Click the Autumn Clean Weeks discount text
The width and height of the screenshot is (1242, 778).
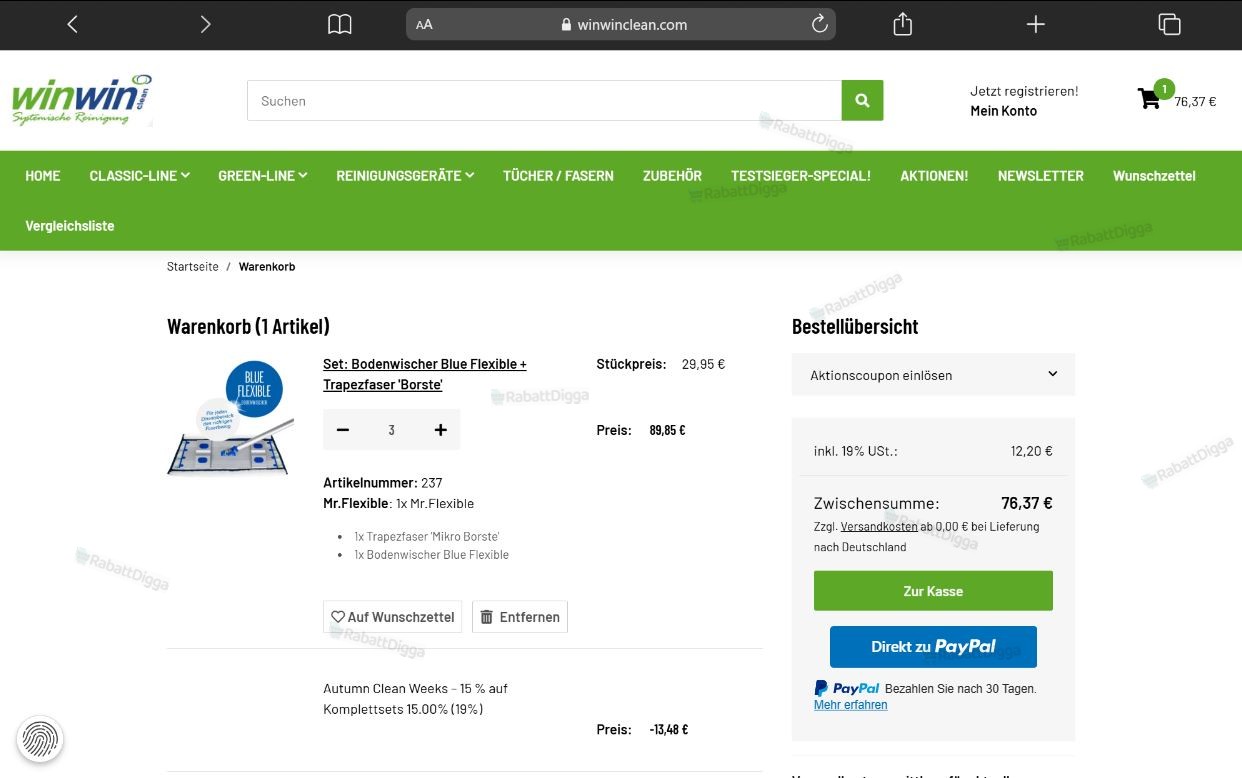point(415,699)
